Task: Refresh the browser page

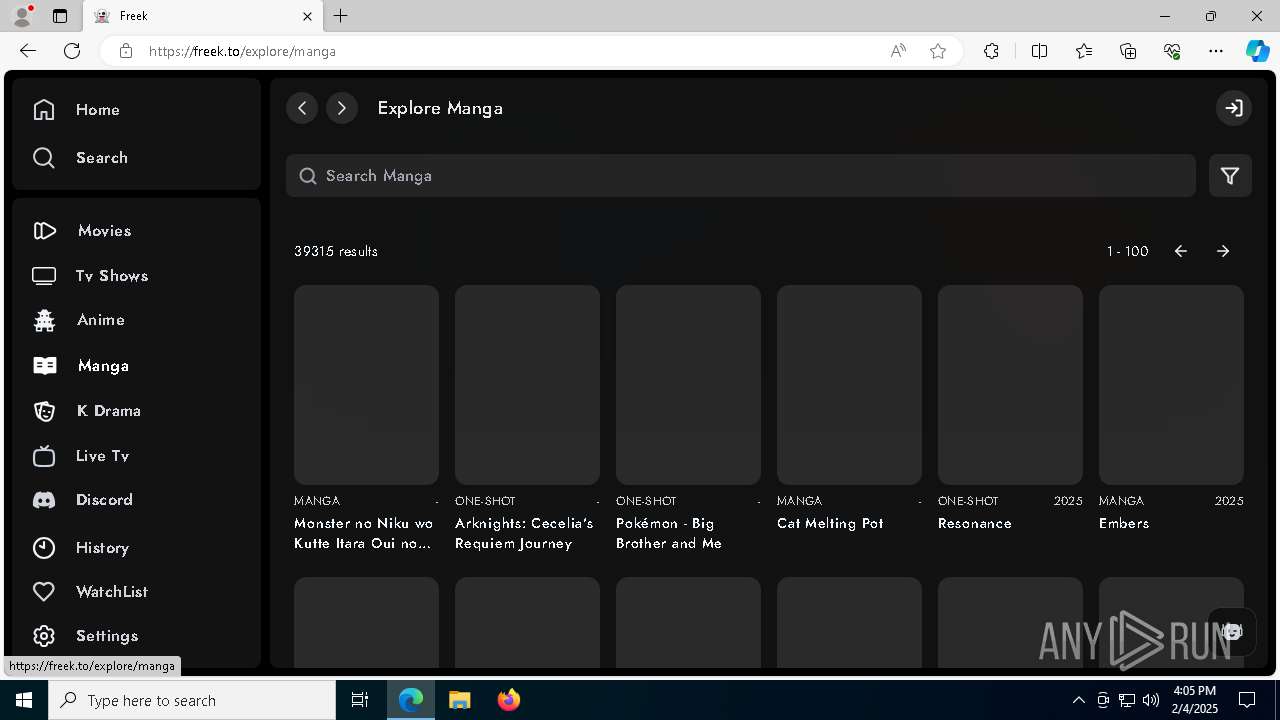Action: 72,51
